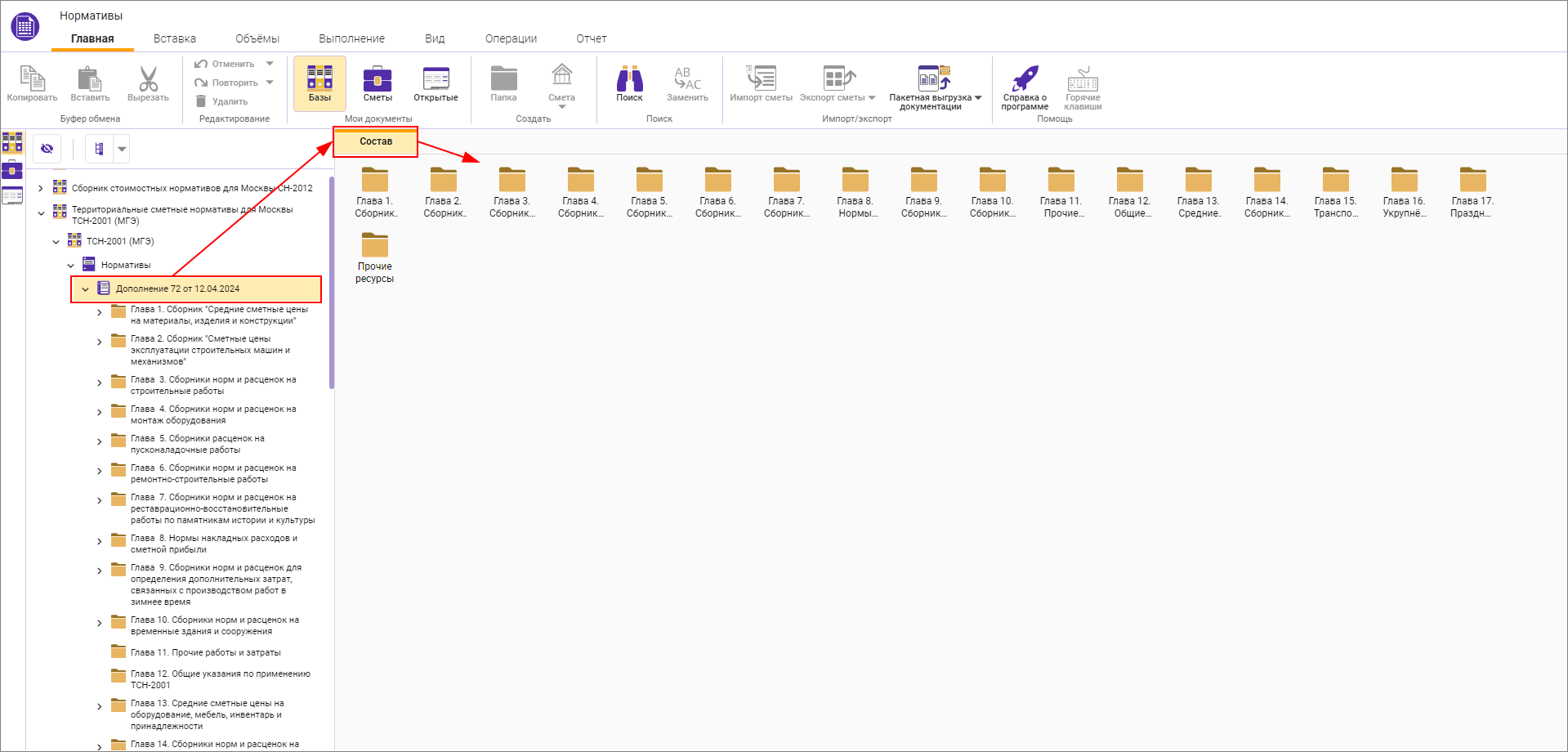Switch to Главная ribbon tab
Image resolution: width=1568 pixels, height=752 pixels.
(x=92, y=38)
